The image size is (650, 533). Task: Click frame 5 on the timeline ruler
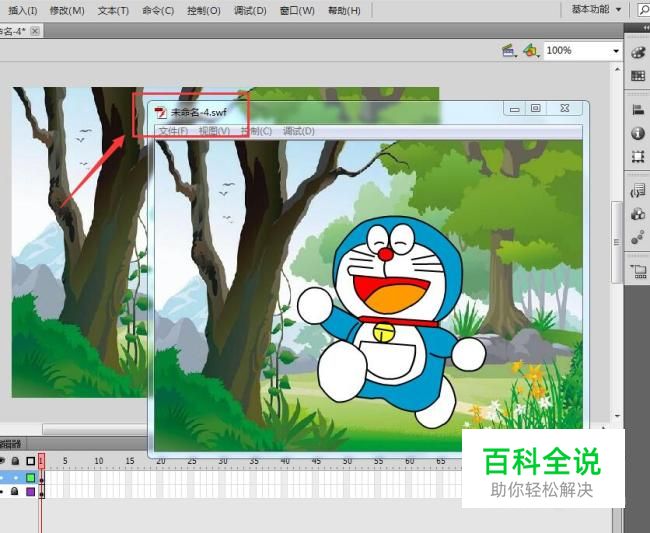(x=65, y=460)
